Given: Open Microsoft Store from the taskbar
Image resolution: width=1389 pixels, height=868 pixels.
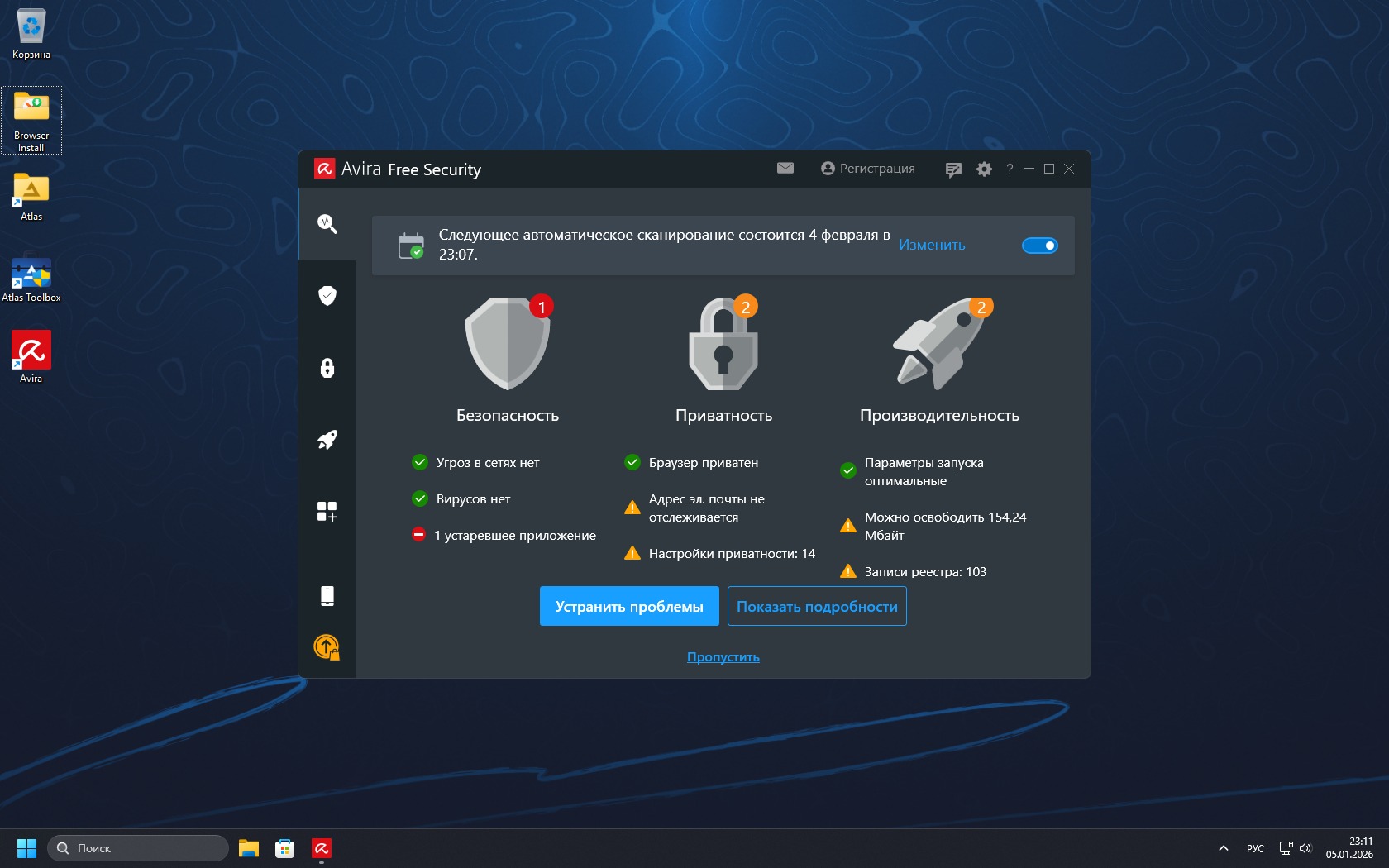Looking at the screenshot, I should [x=285, y=848].
